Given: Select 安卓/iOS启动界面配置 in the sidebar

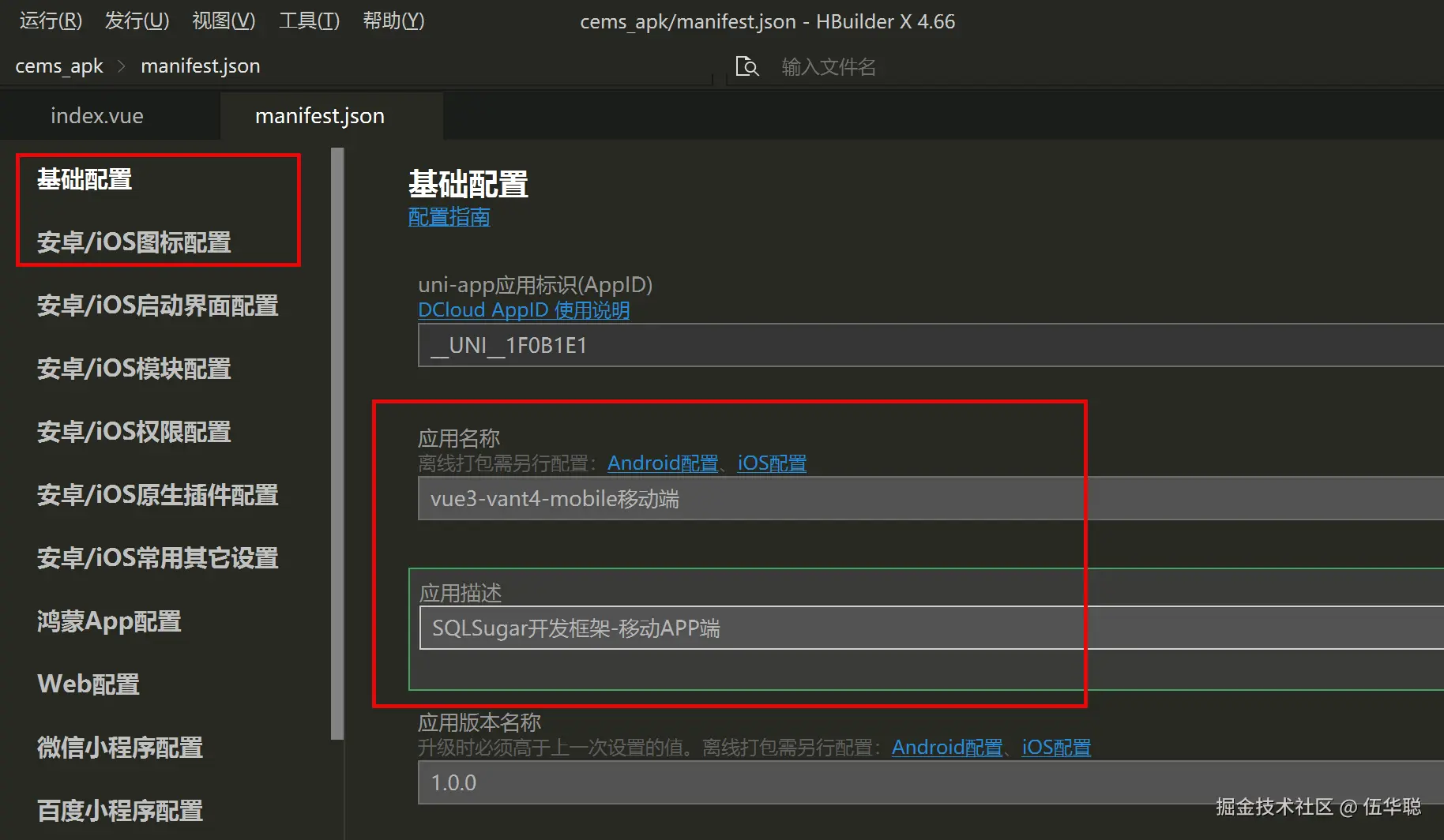Looking at the screenshot, I should coord(158,306).
